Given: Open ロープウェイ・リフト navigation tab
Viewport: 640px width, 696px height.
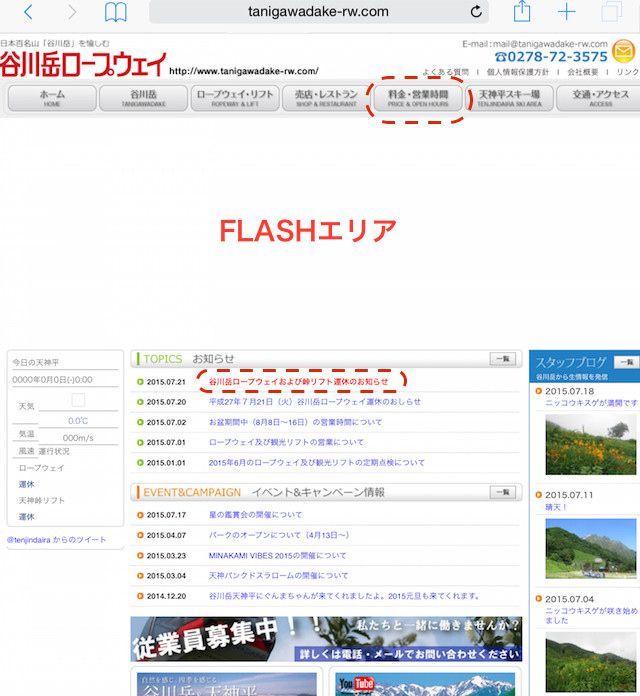Looking at the screenshot, I should (234, 98).
